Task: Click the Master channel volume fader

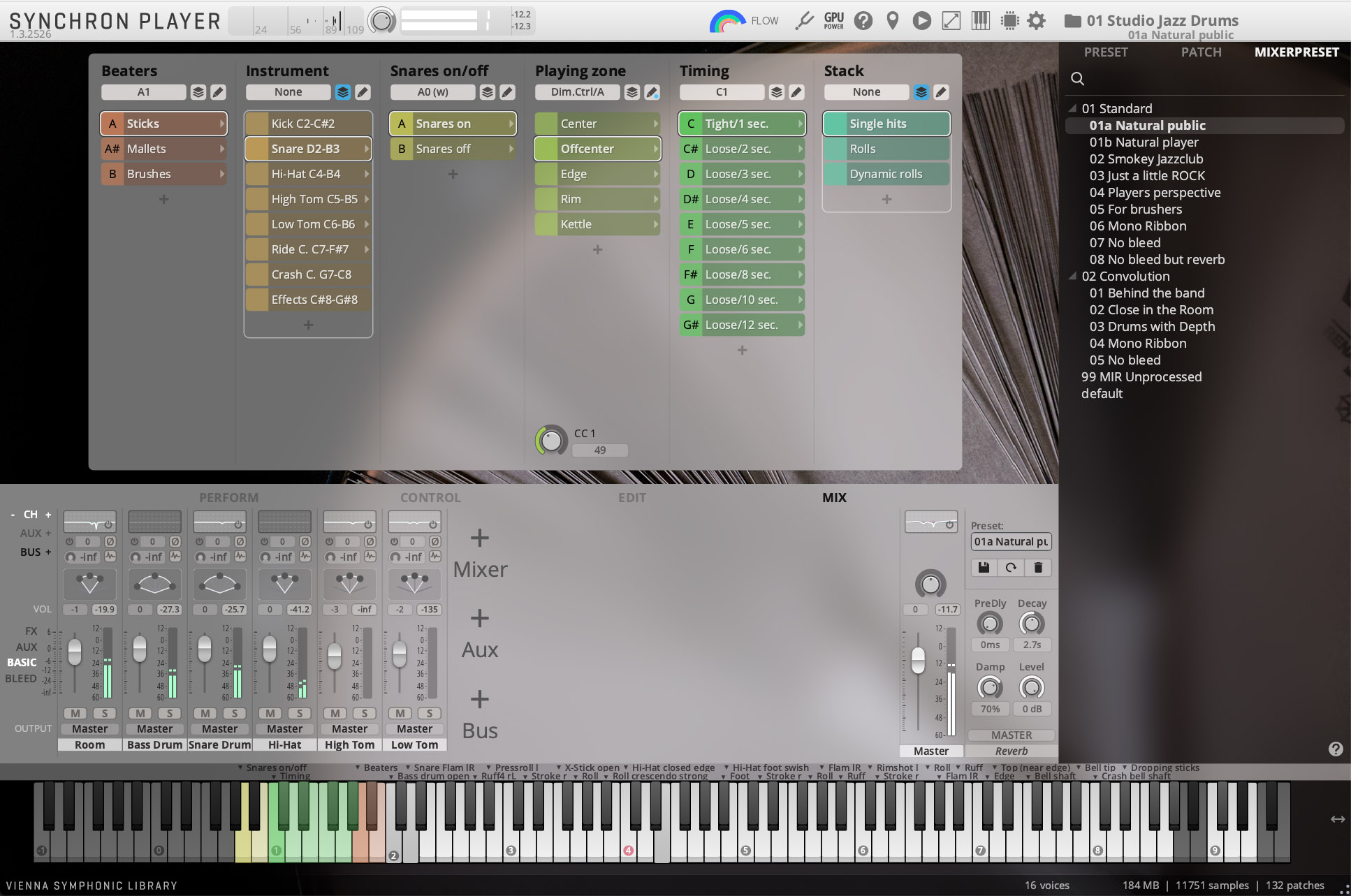Action: pos(918,660)
